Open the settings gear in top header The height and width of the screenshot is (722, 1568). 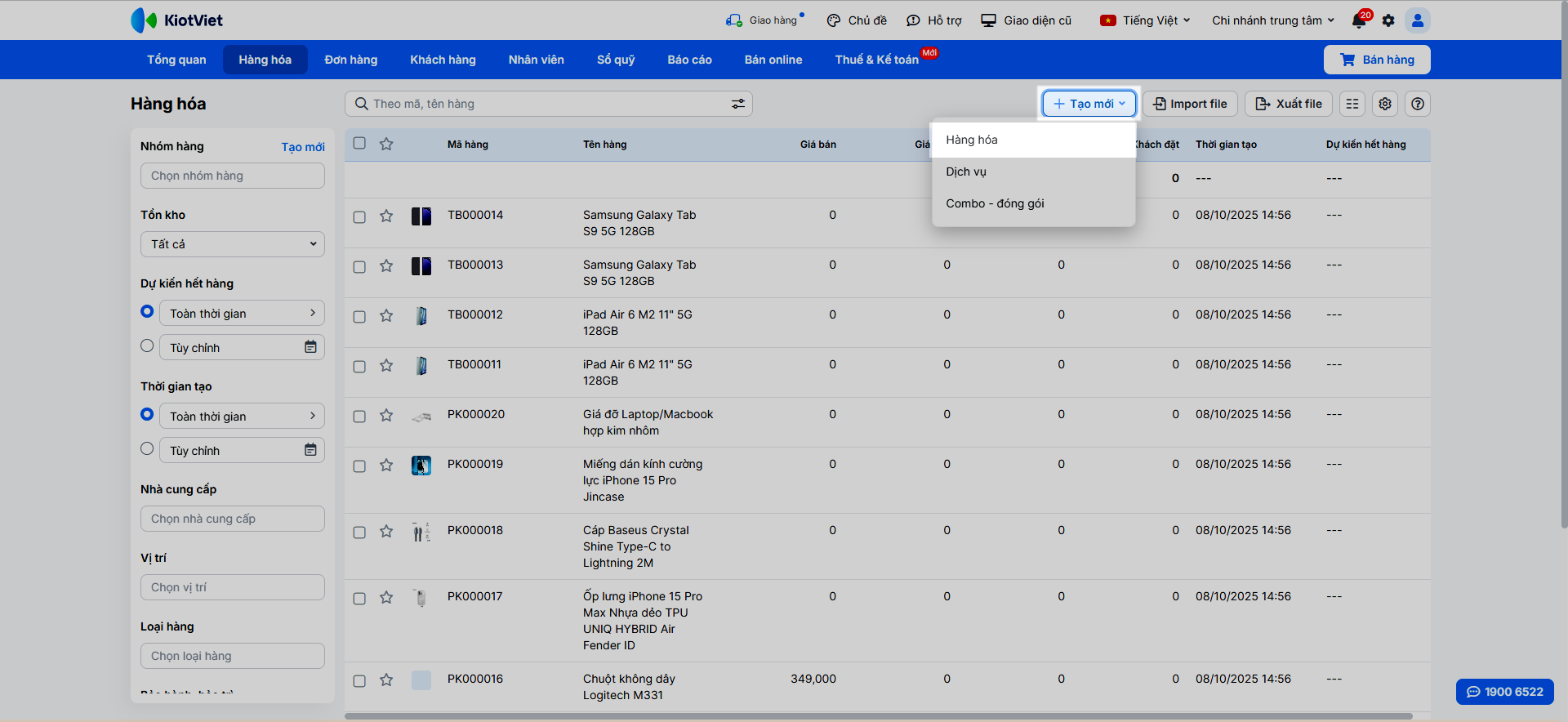1388,20
